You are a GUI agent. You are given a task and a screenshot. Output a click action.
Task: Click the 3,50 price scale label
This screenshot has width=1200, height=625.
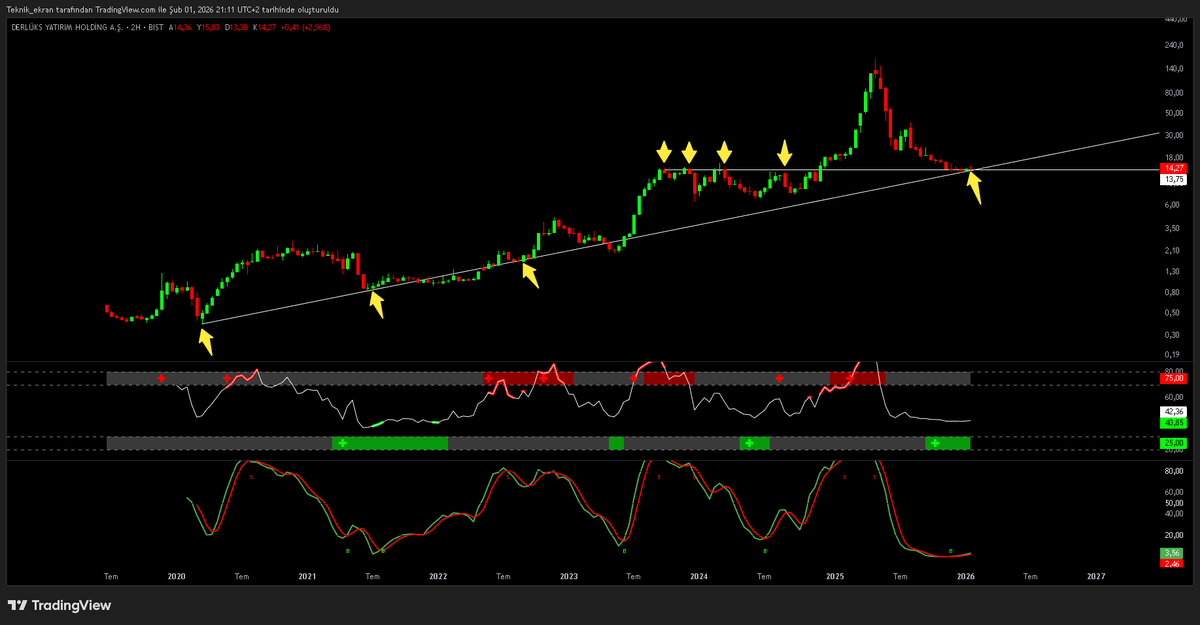(x=1172, y=229)
